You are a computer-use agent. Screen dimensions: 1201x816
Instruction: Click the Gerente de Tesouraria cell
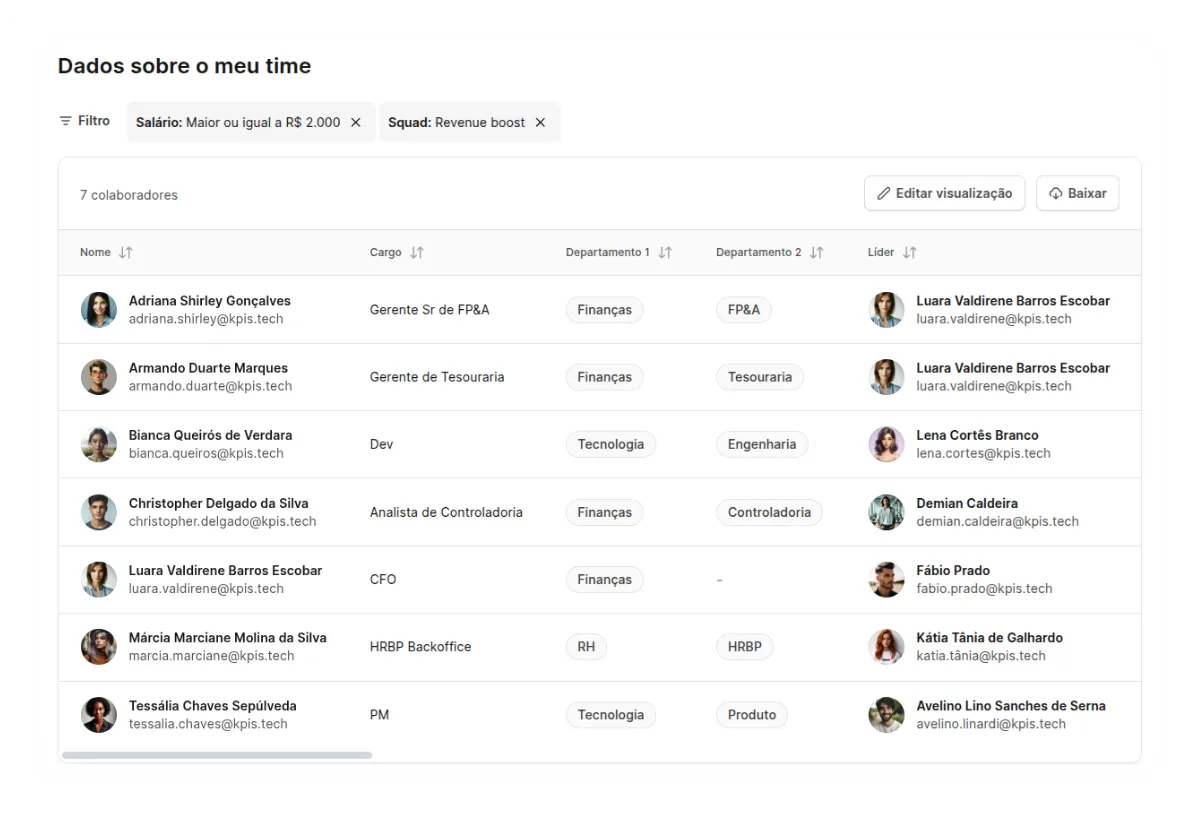pyautogui.click(x=437, y=377)
